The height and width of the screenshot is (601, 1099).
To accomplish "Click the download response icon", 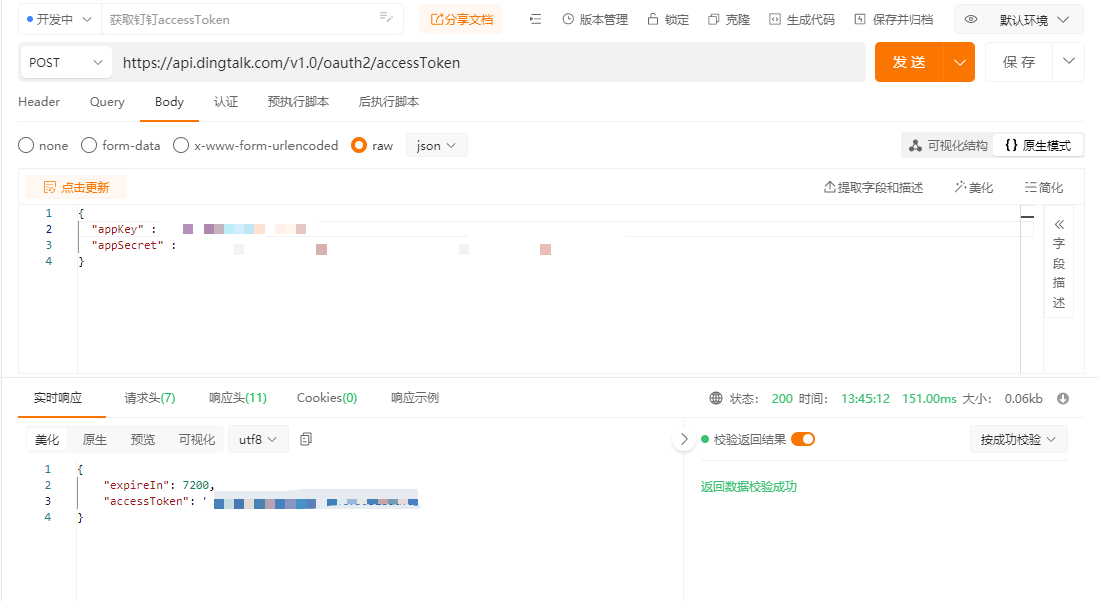I will [x=1062, y=397].
